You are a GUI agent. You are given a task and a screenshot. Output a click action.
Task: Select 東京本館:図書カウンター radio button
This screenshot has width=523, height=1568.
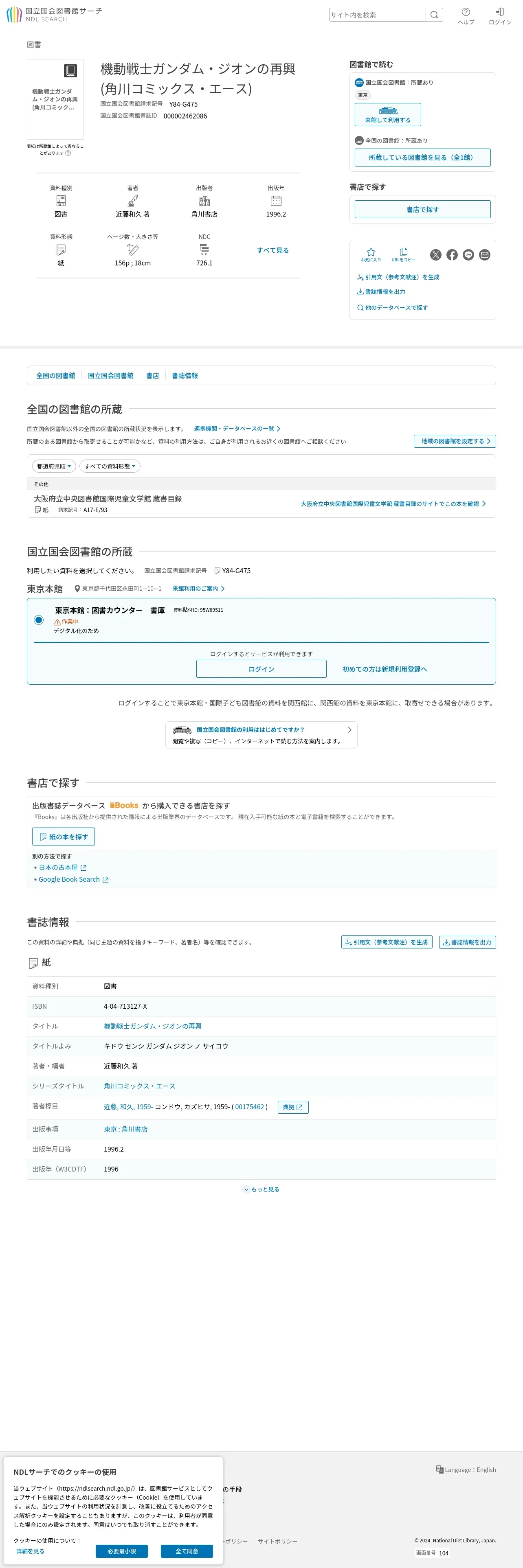coord(38,620)
